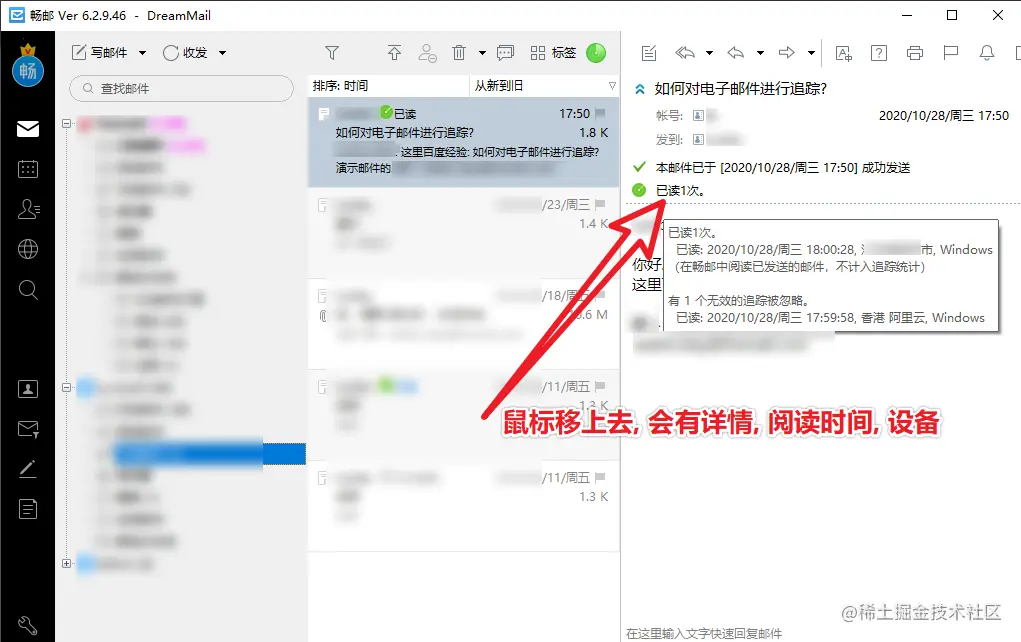Click the 写邮件 compose button
The image size is (1021, 642).
(x=100, y=53)
